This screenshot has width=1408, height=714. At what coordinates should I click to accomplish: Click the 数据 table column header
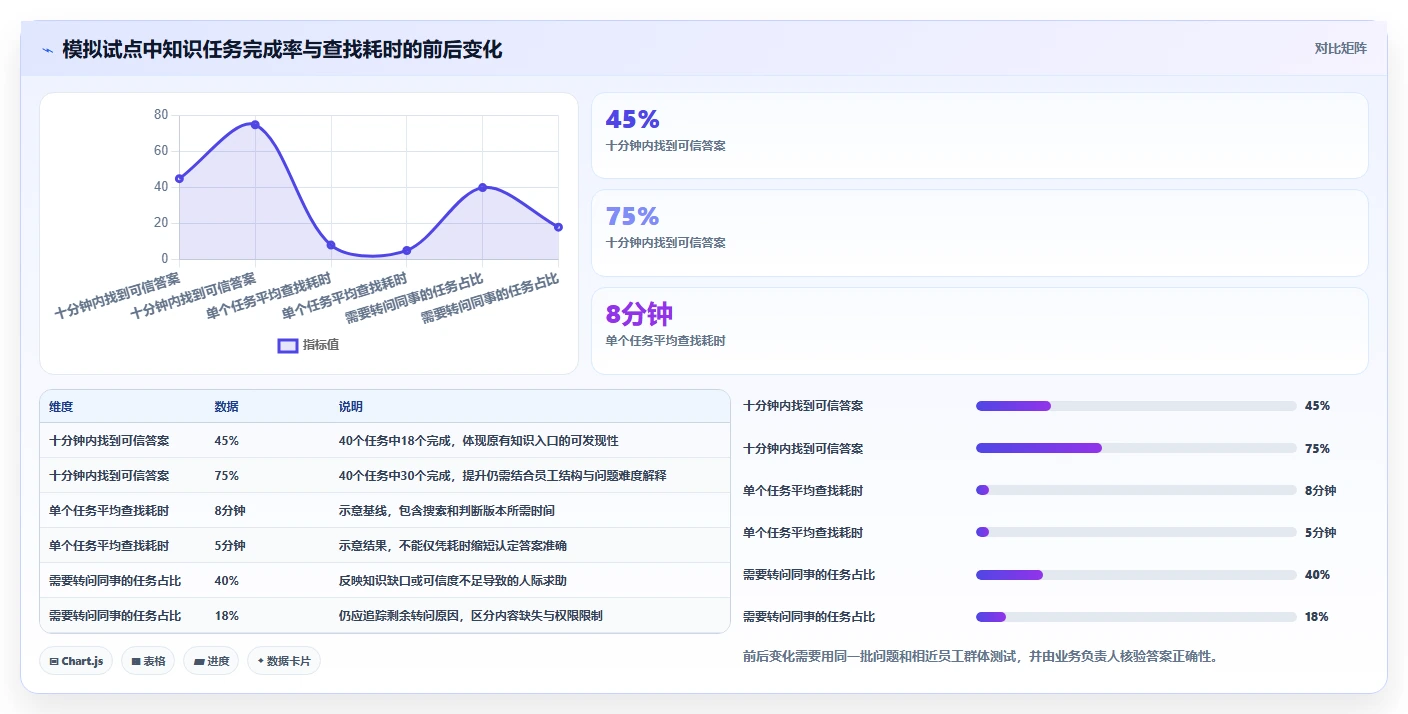click(x=226, y=407)
